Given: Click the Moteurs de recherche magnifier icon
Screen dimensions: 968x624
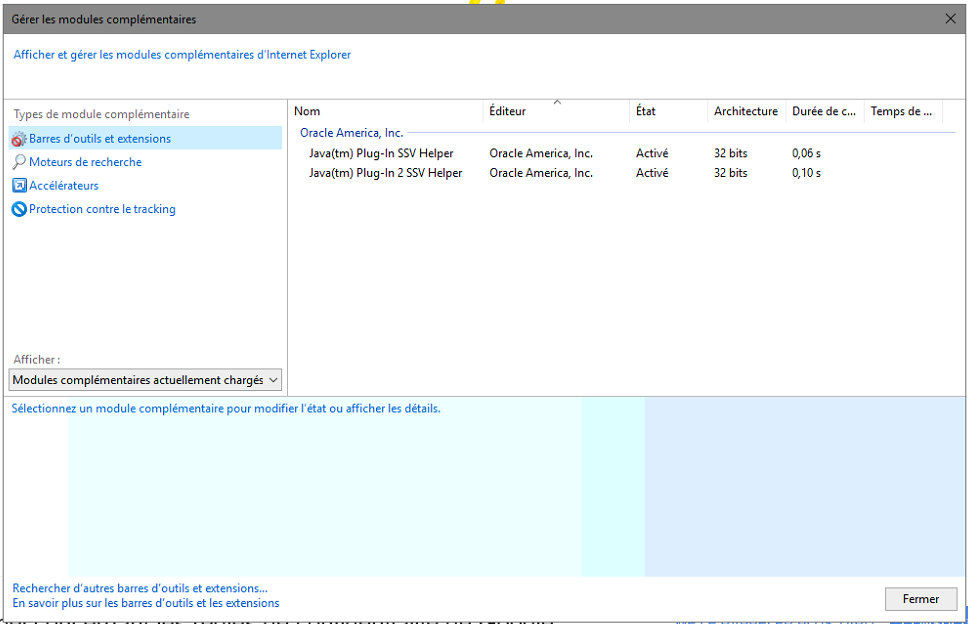Looking at the screenshot, I should click(x=19, y=162).
